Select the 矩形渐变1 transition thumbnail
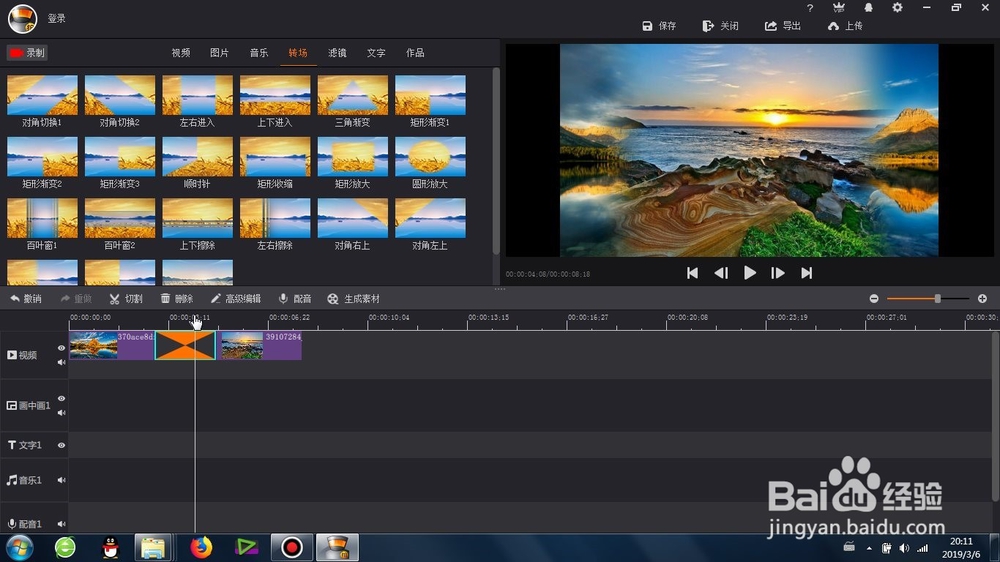 point(430,95)
